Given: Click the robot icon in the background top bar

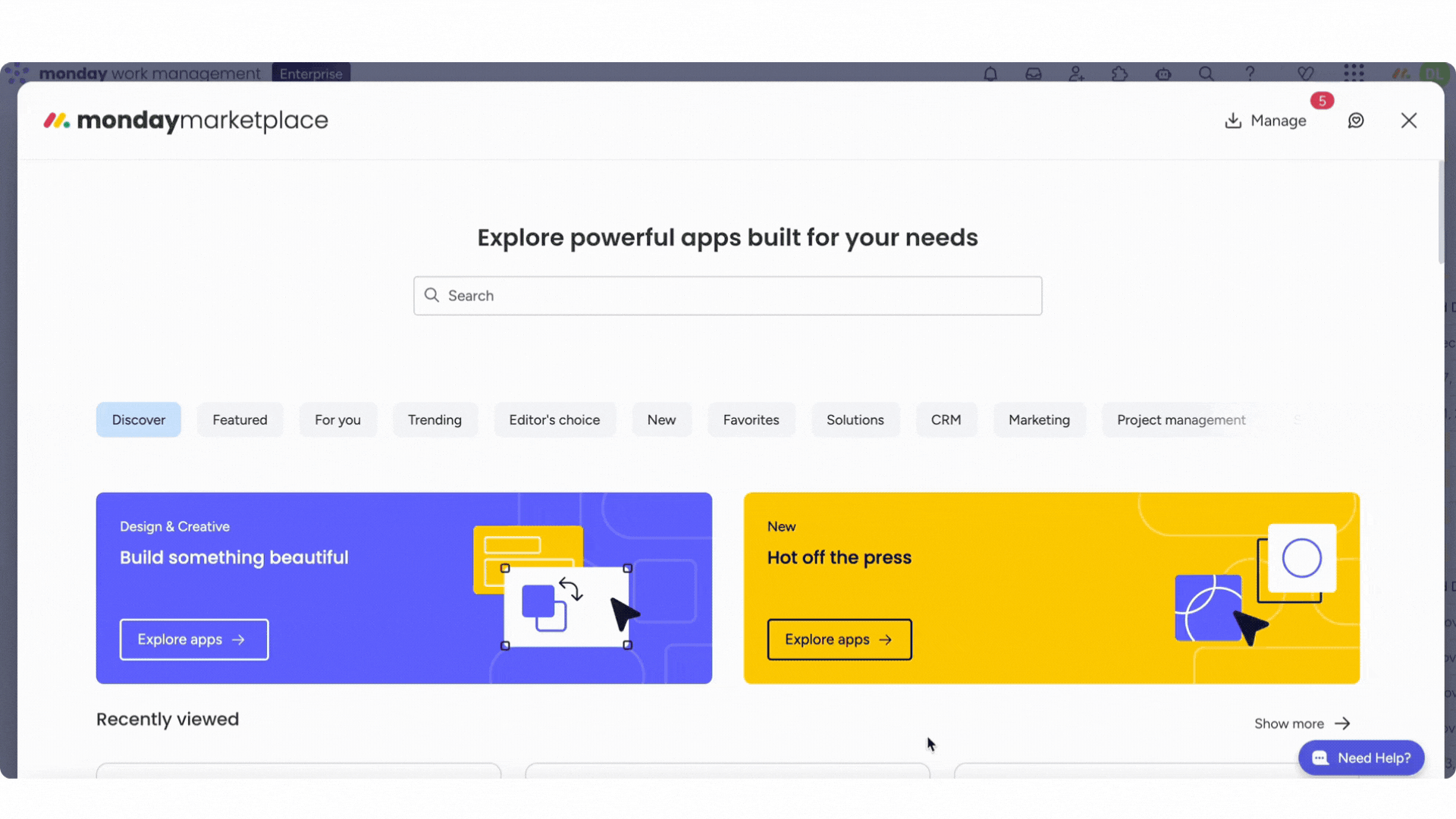Looking at the screenshot, I should (1163, 74).
